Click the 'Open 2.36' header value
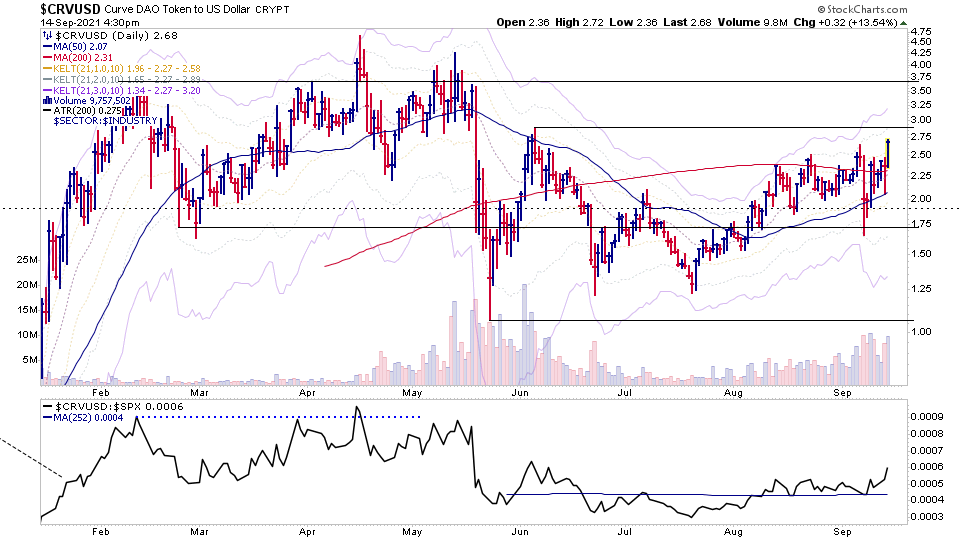This screenshot has height=540, width=960. tap(523, 23)
